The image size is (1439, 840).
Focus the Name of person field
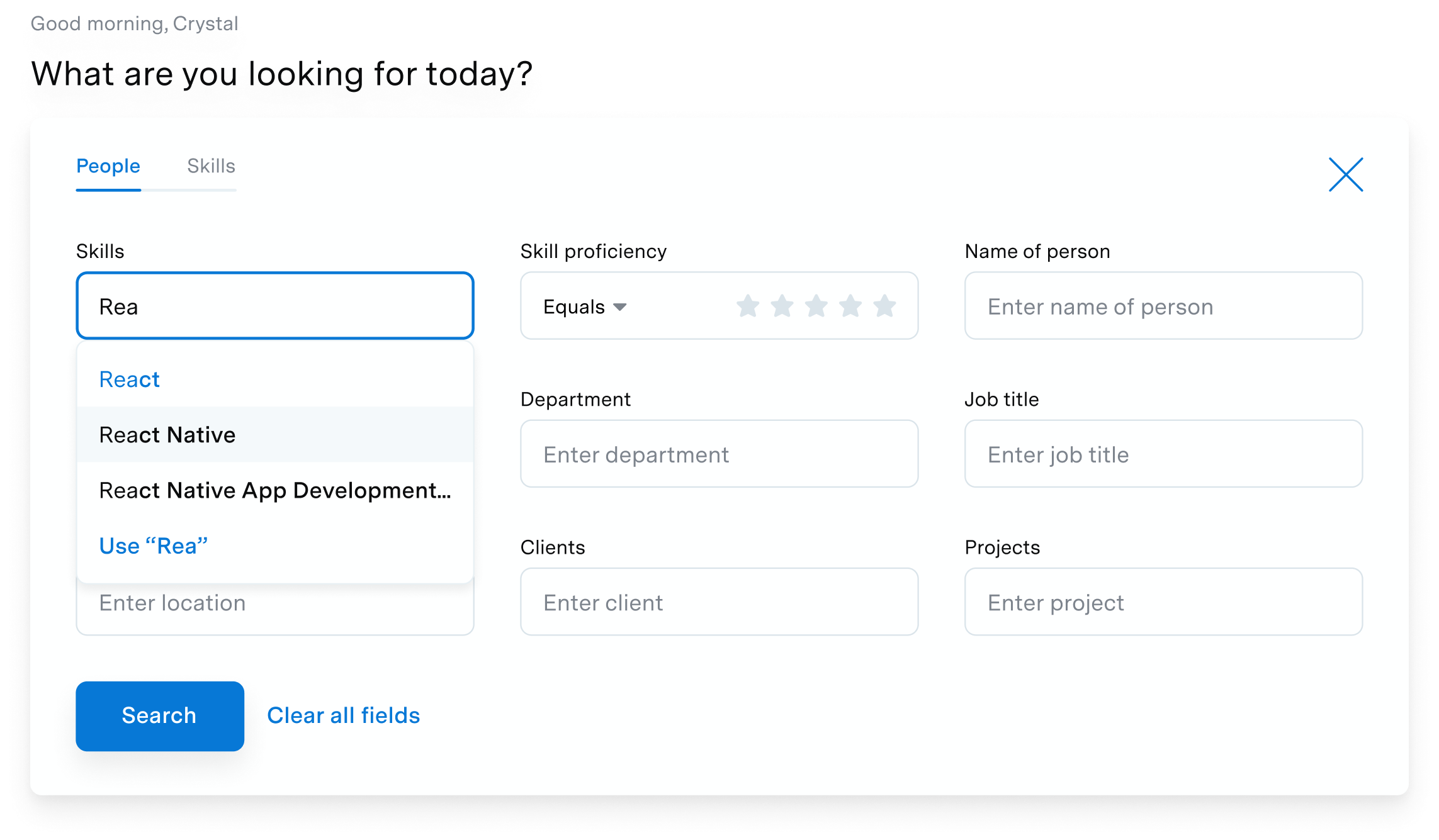pos(1163,306)
